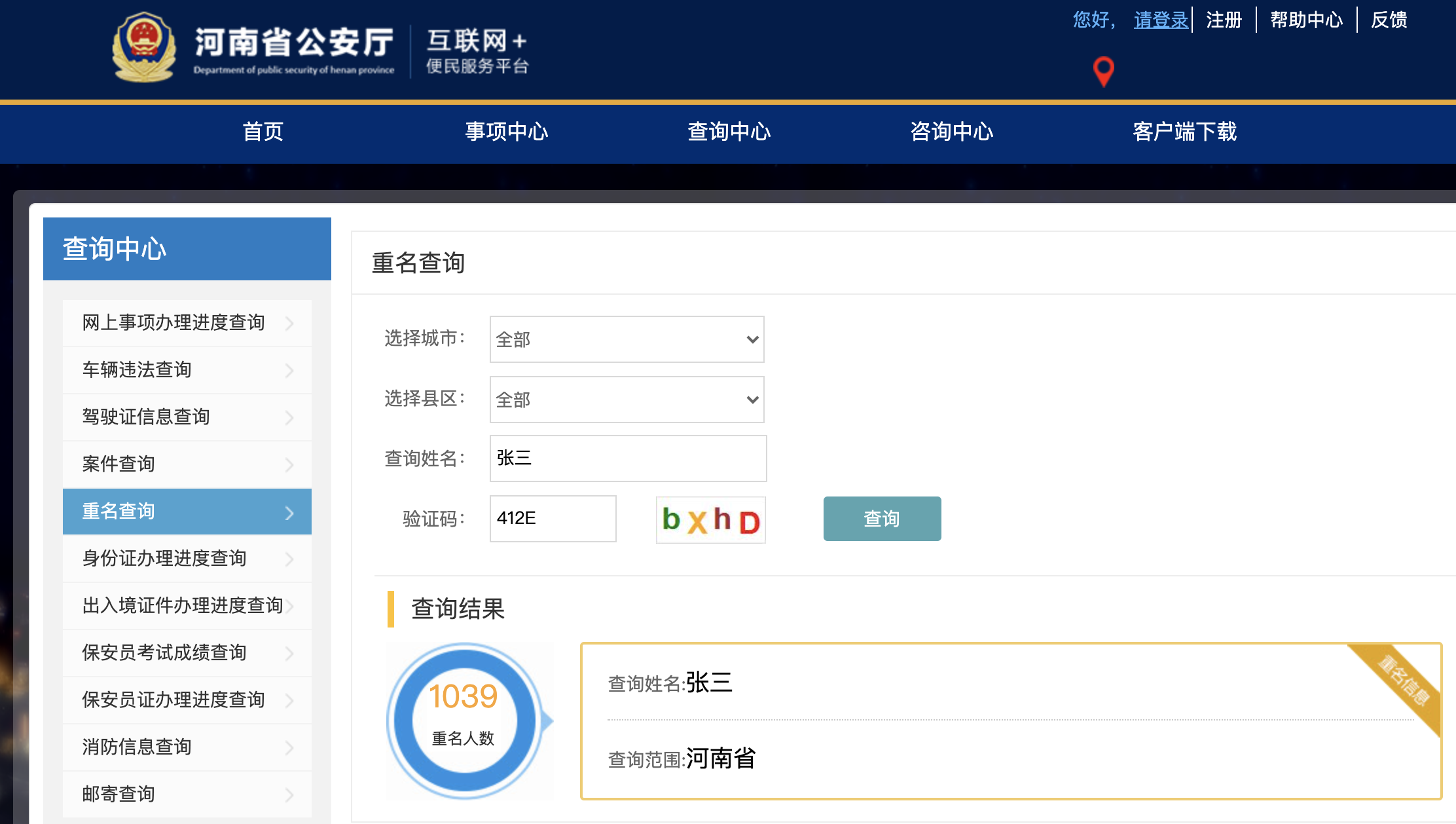Click the 重名信息 corner ribbon badge
Image resolution: width=1456 pixels, height=824 pixels.
(1404, 681)
